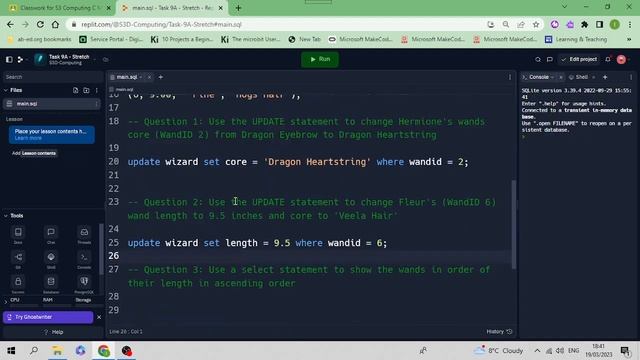Open the Shell tool in Tools

51,260
